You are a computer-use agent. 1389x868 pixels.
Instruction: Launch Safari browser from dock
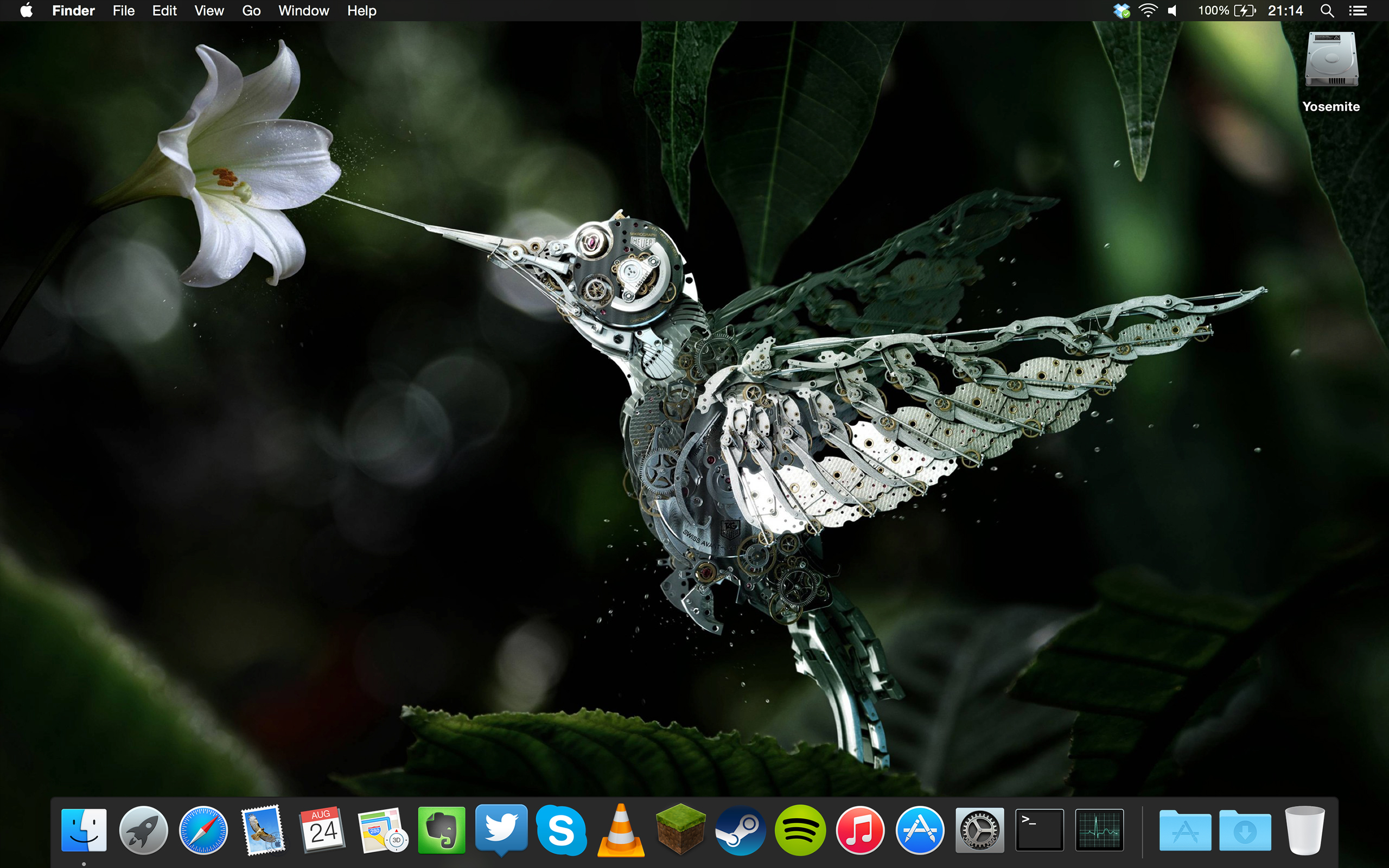203,830
